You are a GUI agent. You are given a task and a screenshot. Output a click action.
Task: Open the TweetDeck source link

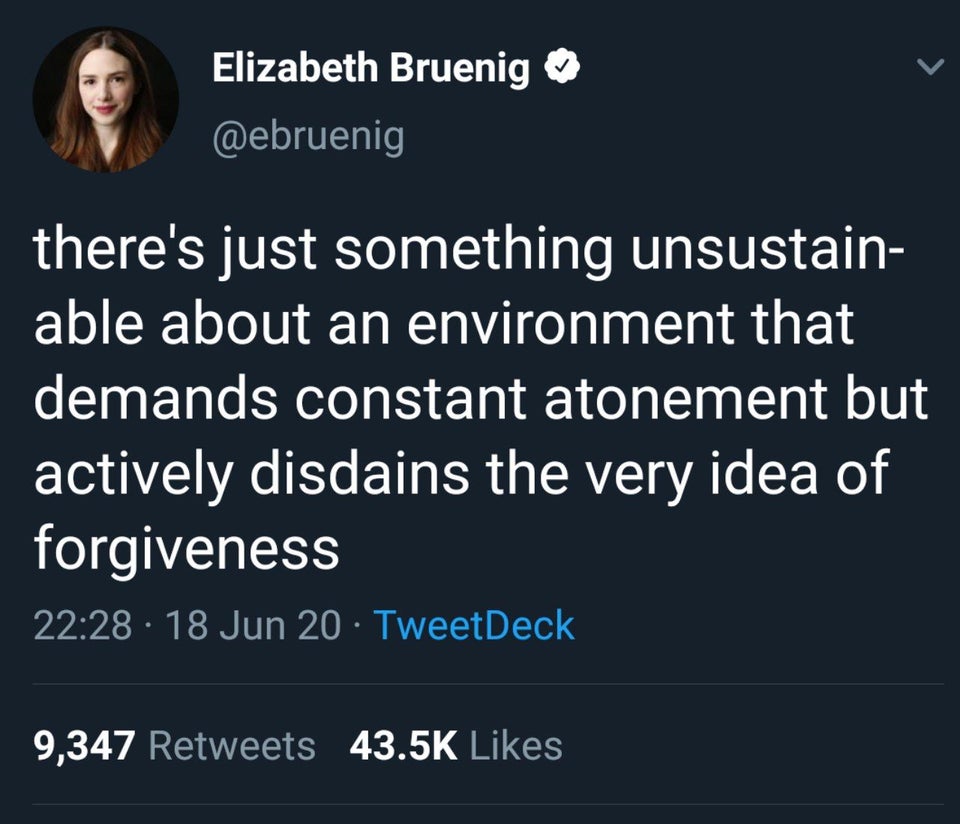[x=474, y=625]
